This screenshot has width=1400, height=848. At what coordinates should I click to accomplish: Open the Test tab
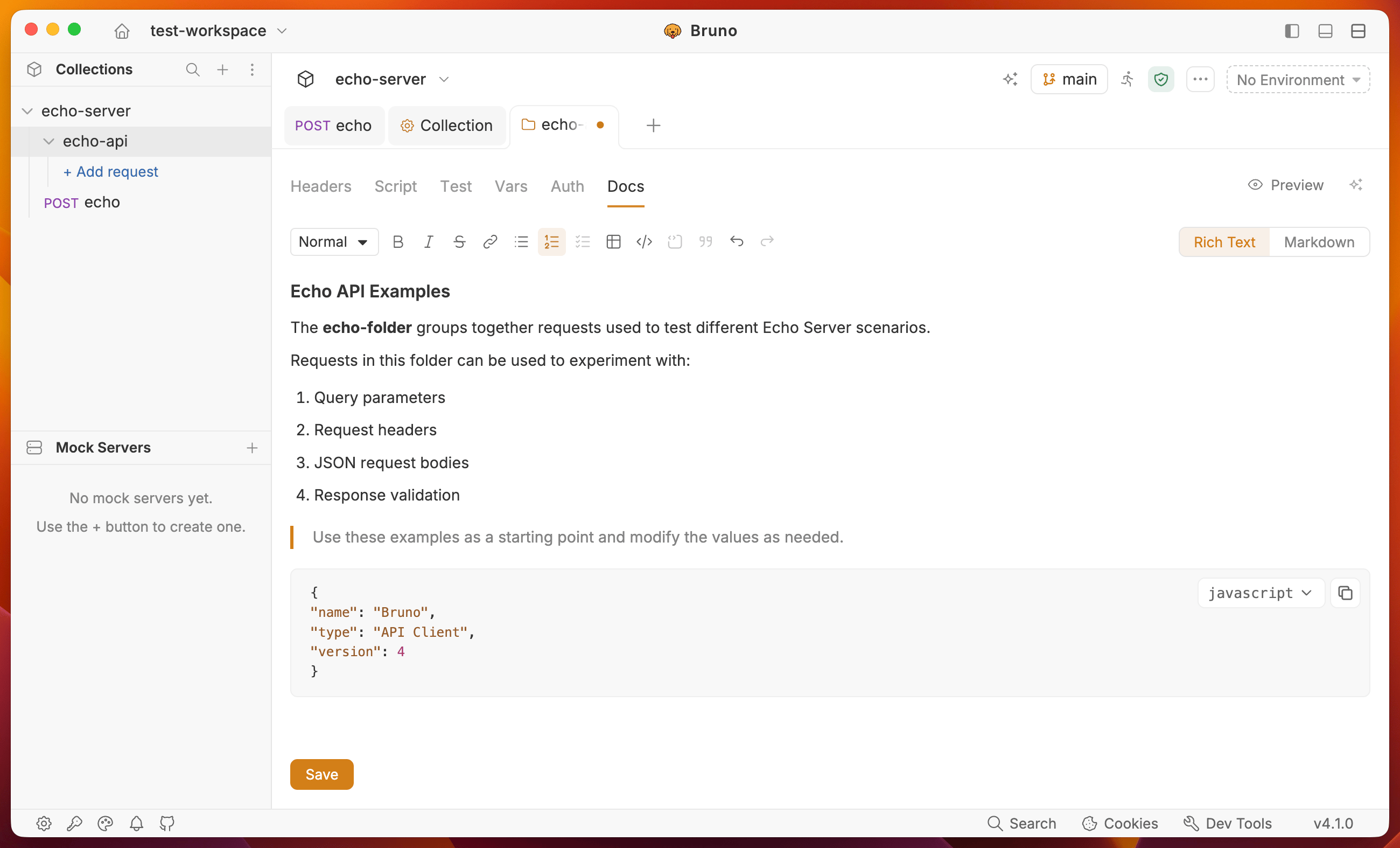point(456,186)
